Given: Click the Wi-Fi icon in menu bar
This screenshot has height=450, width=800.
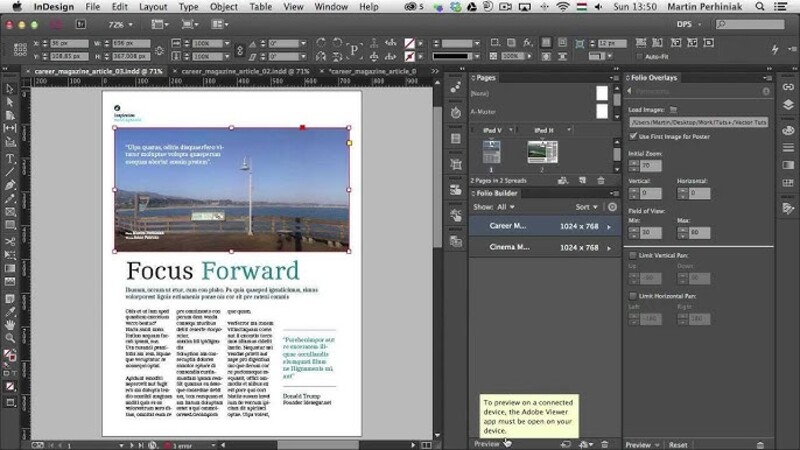Looking at the screenshot, I should [x=563, y=7].
